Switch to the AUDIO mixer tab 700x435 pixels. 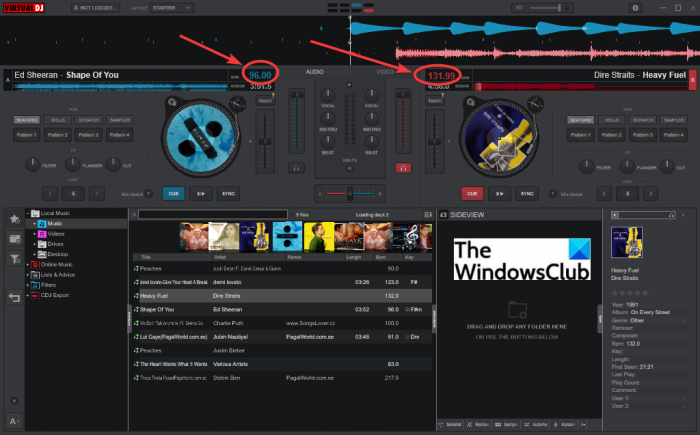(x=315, y=72)
